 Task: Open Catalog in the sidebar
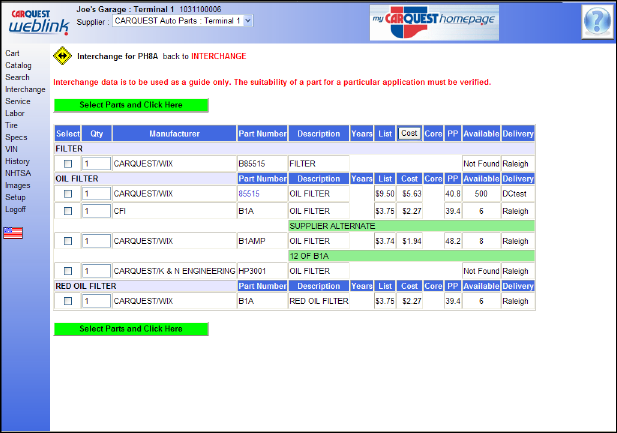point(18,65)
